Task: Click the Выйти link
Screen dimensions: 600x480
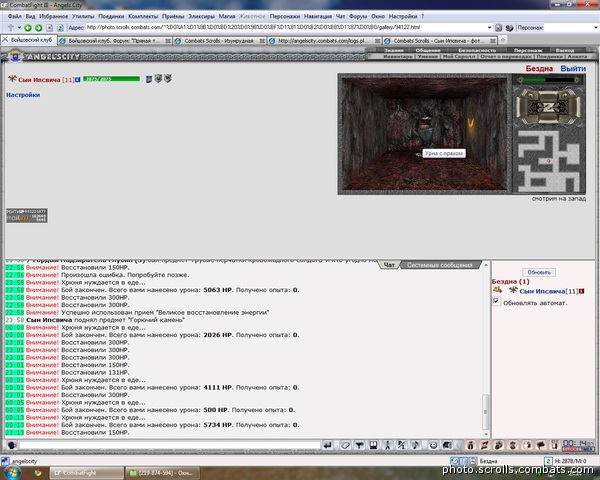Action: pyautogui.click(x=573, y=69)
